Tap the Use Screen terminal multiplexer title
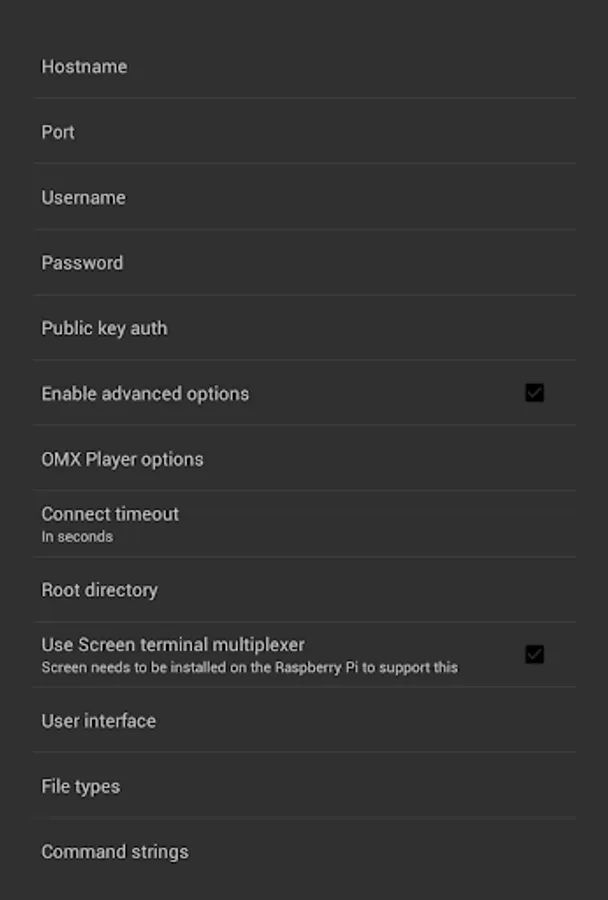The width and height of the screenshot is (608, 900). click(x=173, y=645)
